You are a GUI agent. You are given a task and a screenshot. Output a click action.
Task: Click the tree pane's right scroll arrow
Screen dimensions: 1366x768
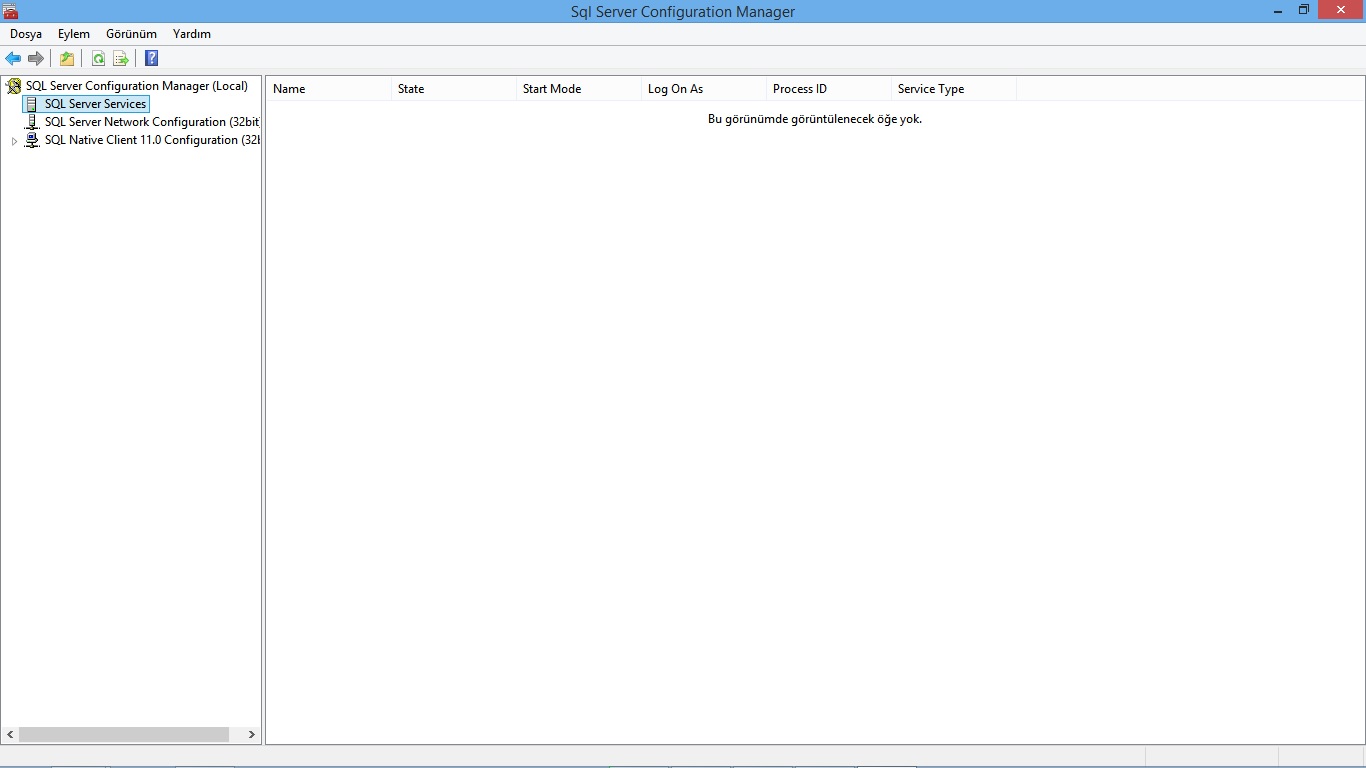[252, 735]
